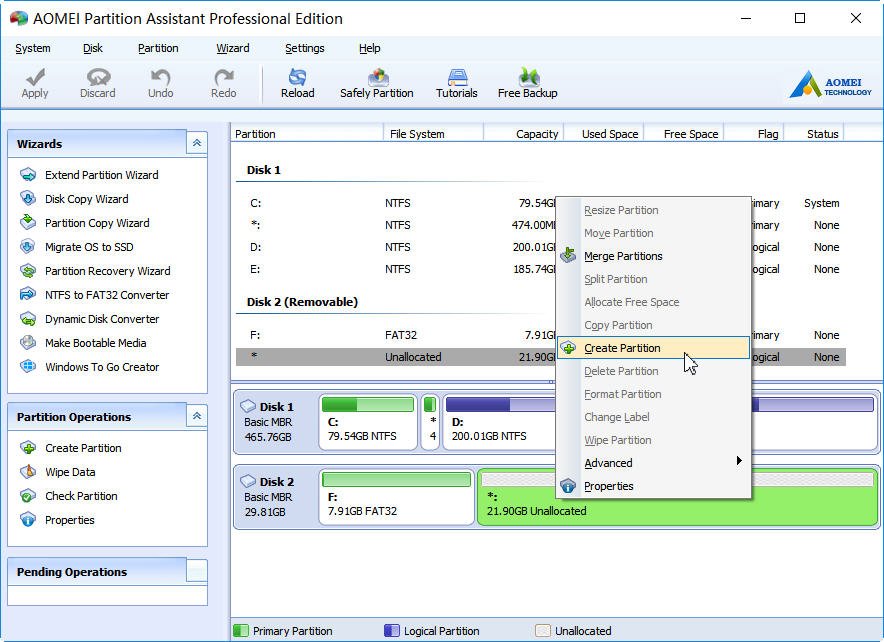Image resolution: width=884 pixels, height=642 pixels.
Task: Open the Tutorials toolbar icon
Action: pyautogui.click(x=457, y=77)
